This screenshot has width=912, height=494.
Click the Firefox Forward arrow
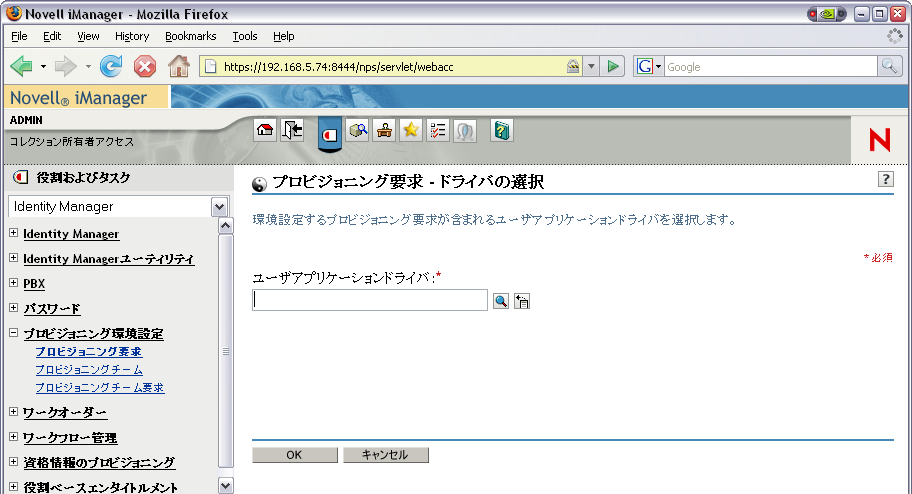[x=65, y=66]
